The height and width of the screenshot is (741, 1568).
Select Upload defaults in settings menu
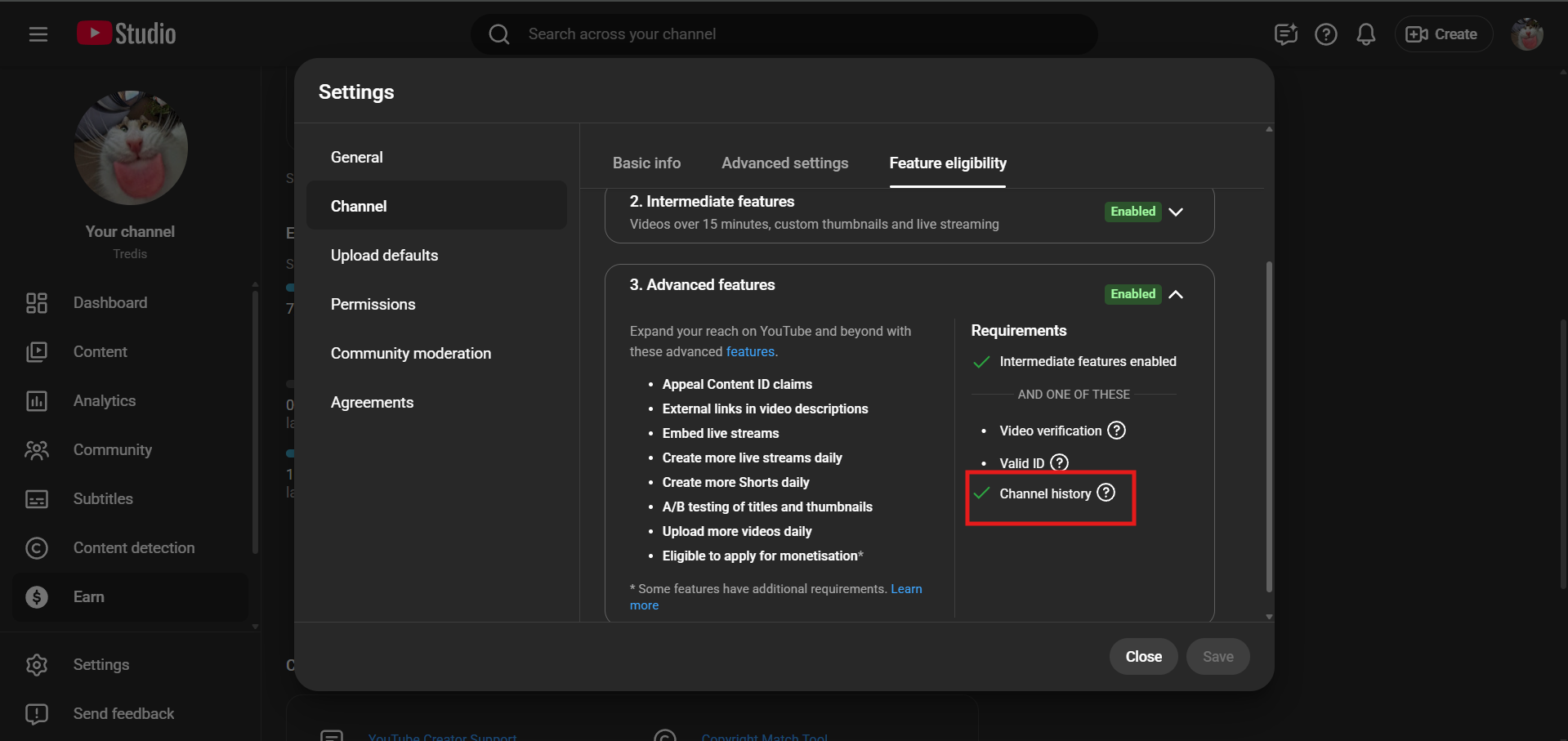pyautogui.click(x=384, y=256)
